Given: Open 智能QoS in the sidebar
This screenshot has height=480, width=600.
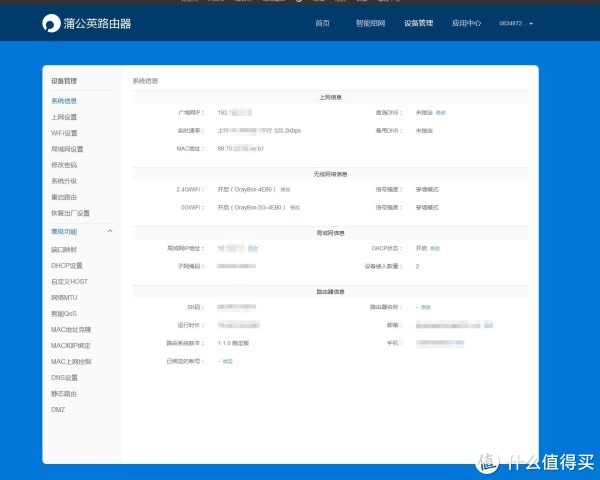Looking at the screenshot, I should (64, 313).
